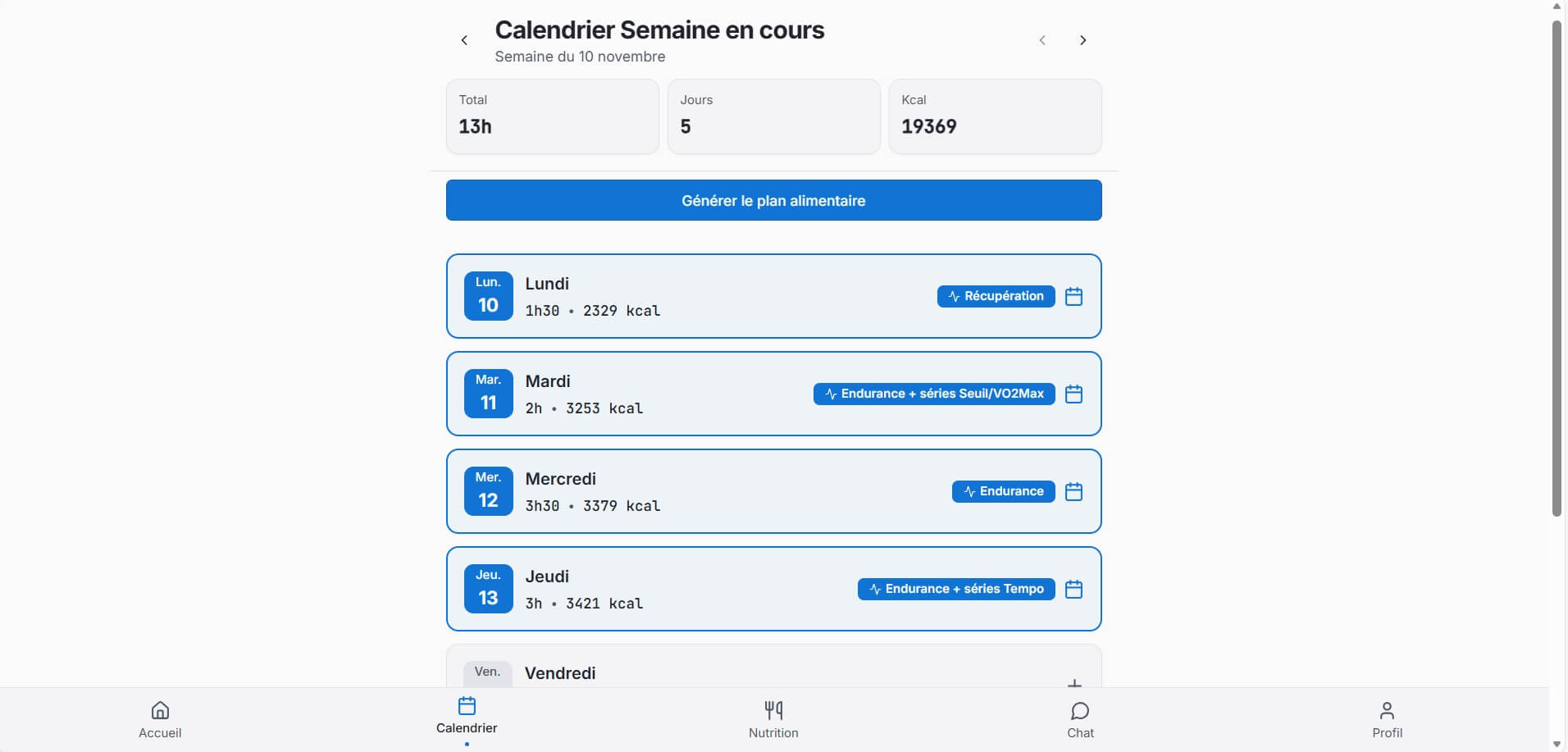The image size is (1568, 752).
Task: Open calendar icon on Lundi card
Action: [1073, 296]
